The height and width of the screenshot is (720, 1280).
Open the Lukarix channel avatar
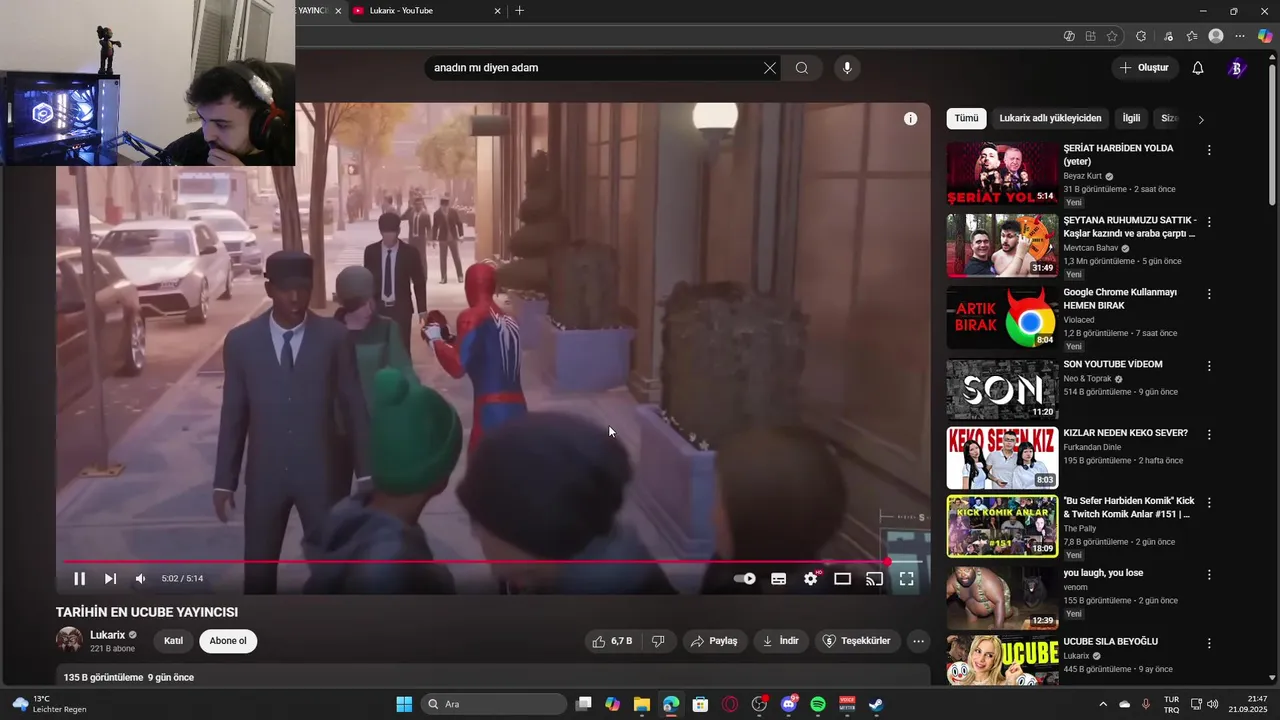tap(69, 641)
